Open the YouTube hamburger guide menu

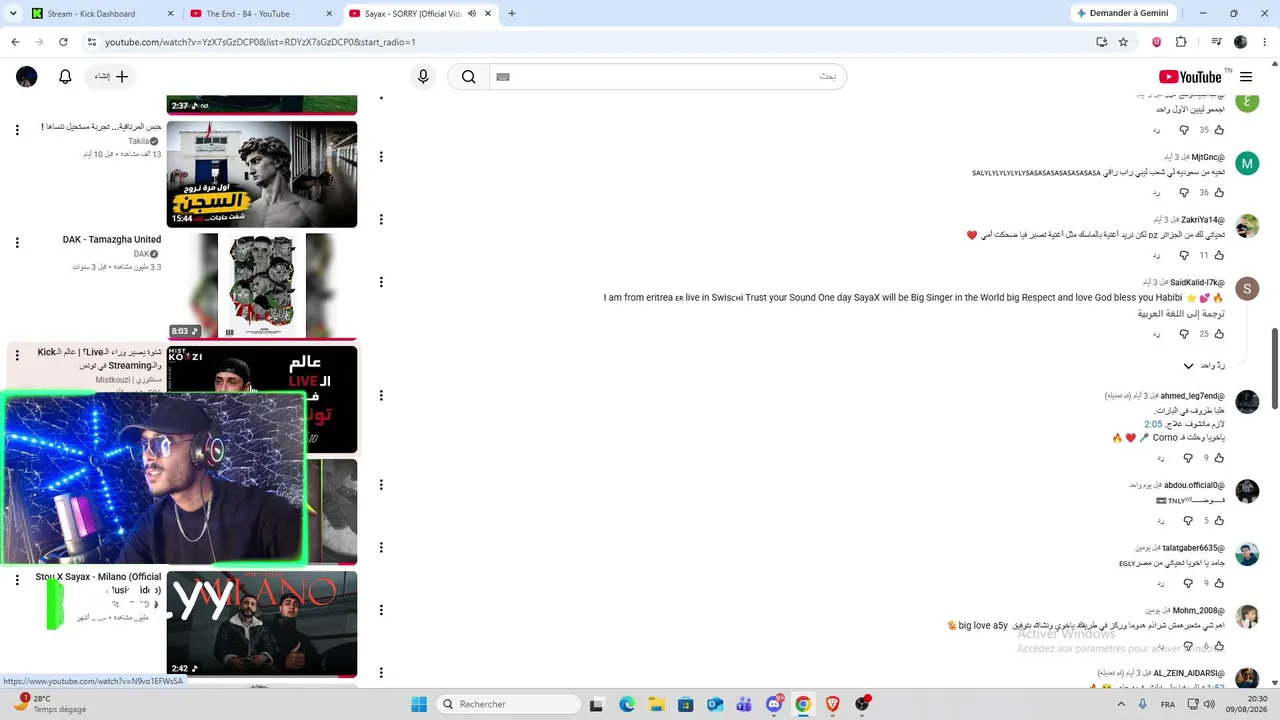1246,77
